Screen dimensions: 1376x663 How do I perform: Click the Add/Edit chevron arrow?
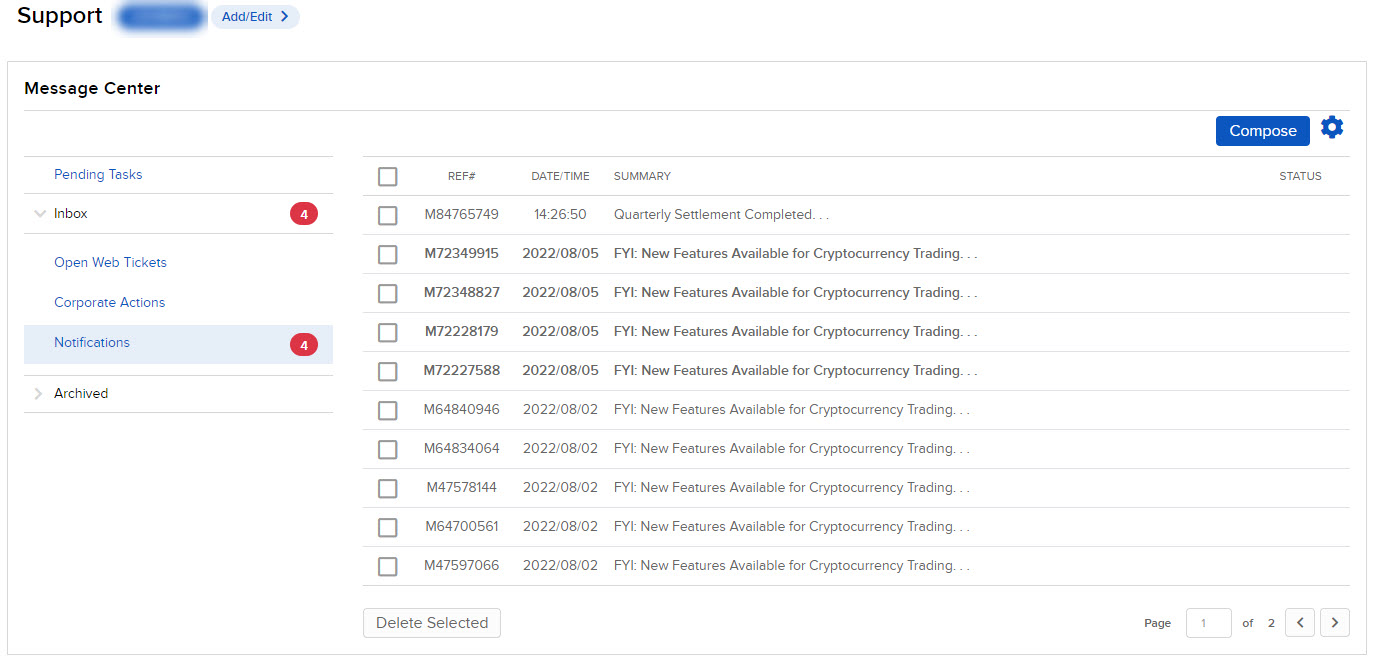(286, 16)
